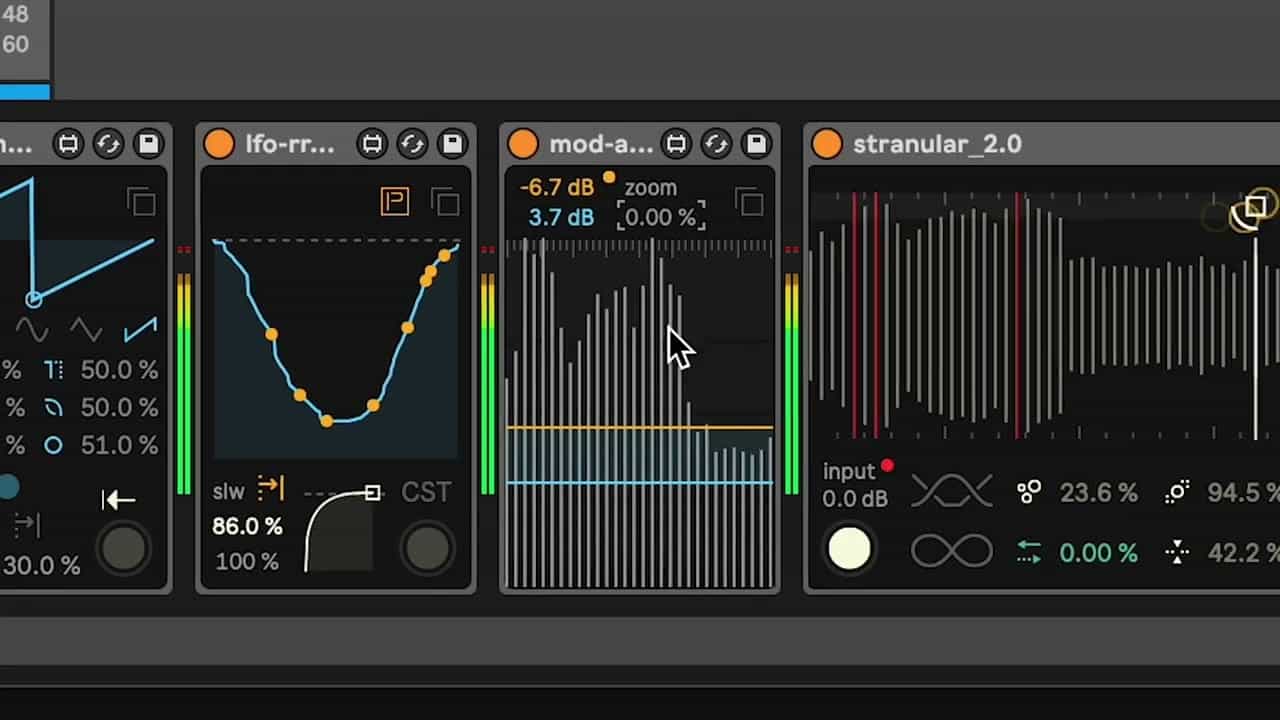This screenshot has width=1280, height=720.
Task: Click the zoom 0.00 % value field
Action: coord(661,216)
